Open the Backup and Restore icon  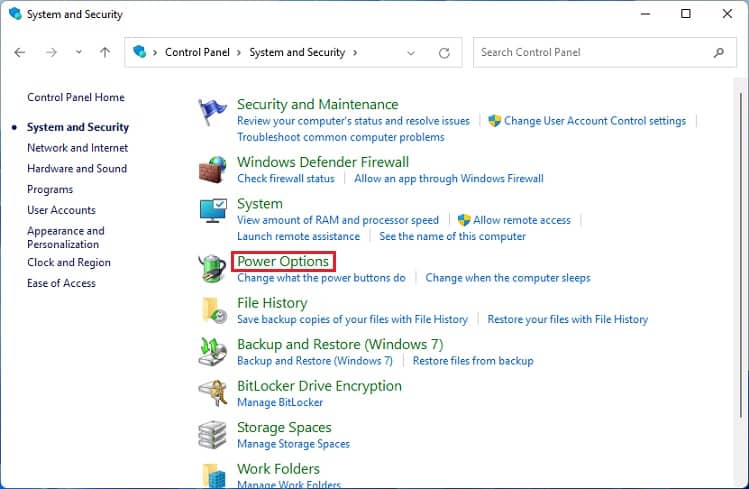(212, 351)
